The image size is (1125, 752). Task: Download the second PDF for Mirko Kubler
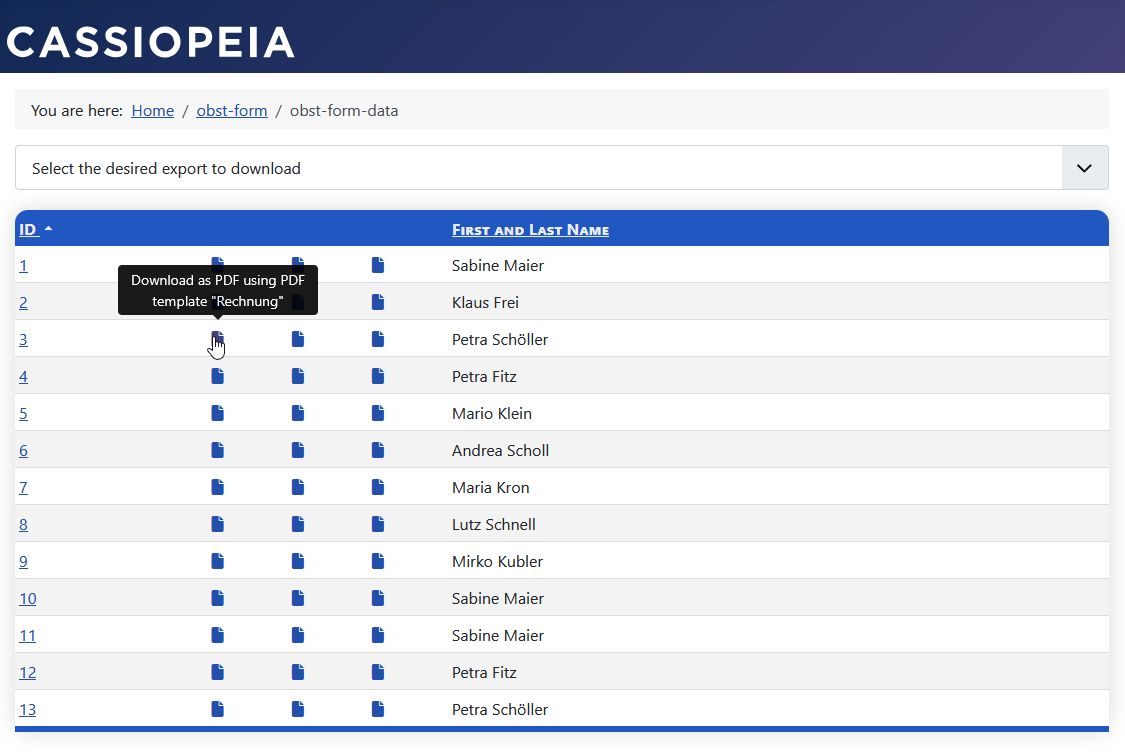(297, 561)
